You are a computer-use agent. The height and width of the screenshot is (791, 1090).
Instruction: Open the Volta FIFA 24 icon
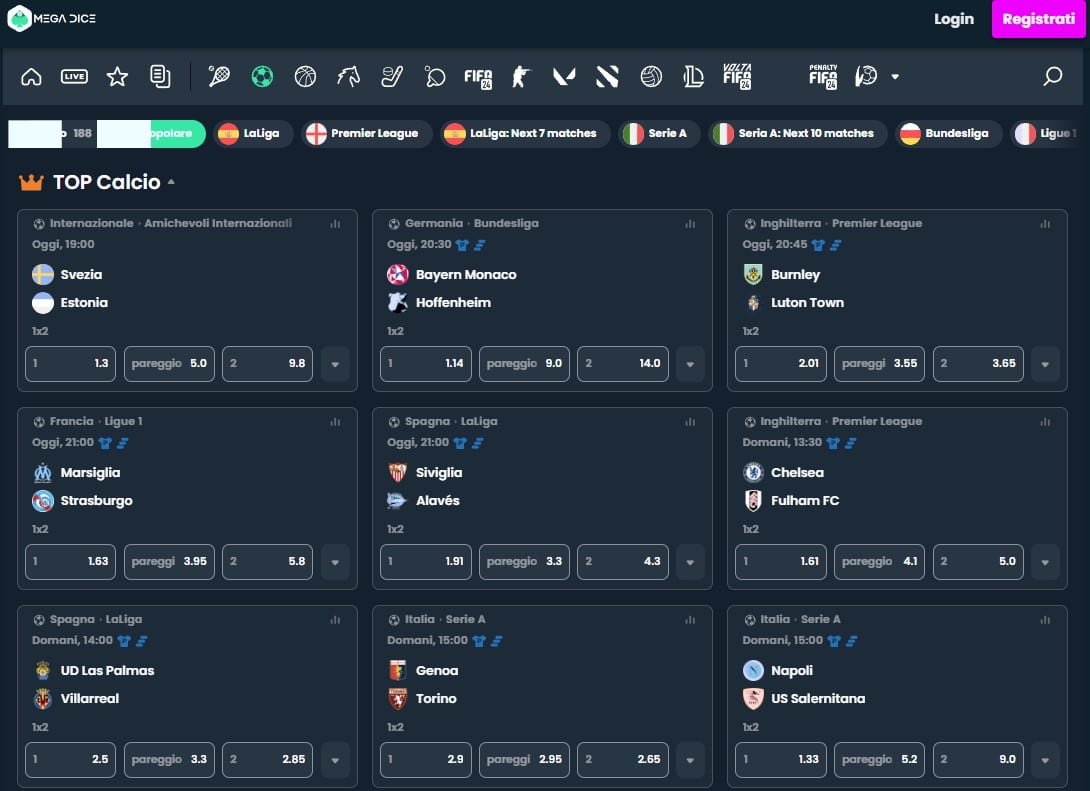click(x=737, y=76)
